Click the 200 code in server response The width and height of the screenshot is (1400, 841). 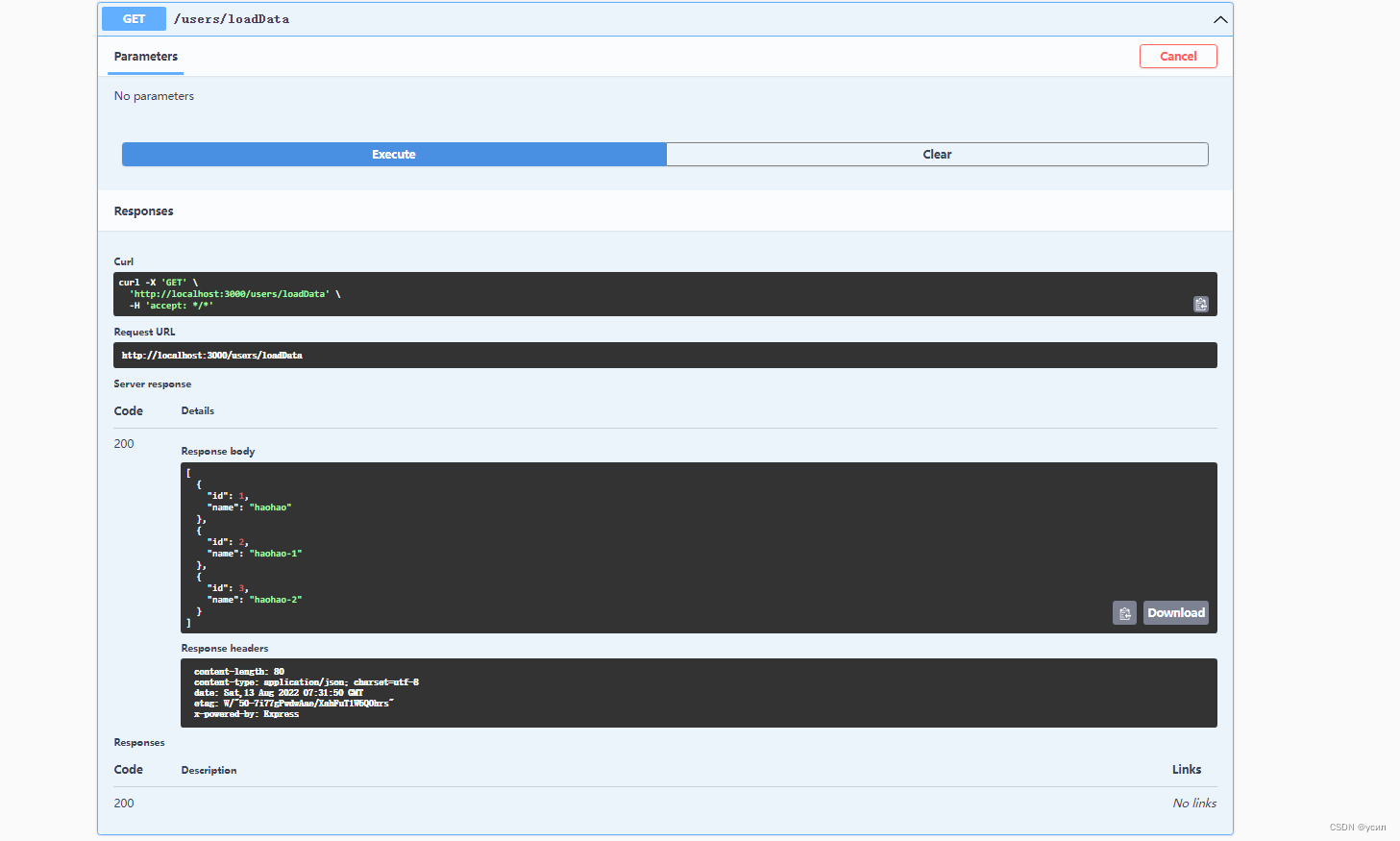[124, 444]
